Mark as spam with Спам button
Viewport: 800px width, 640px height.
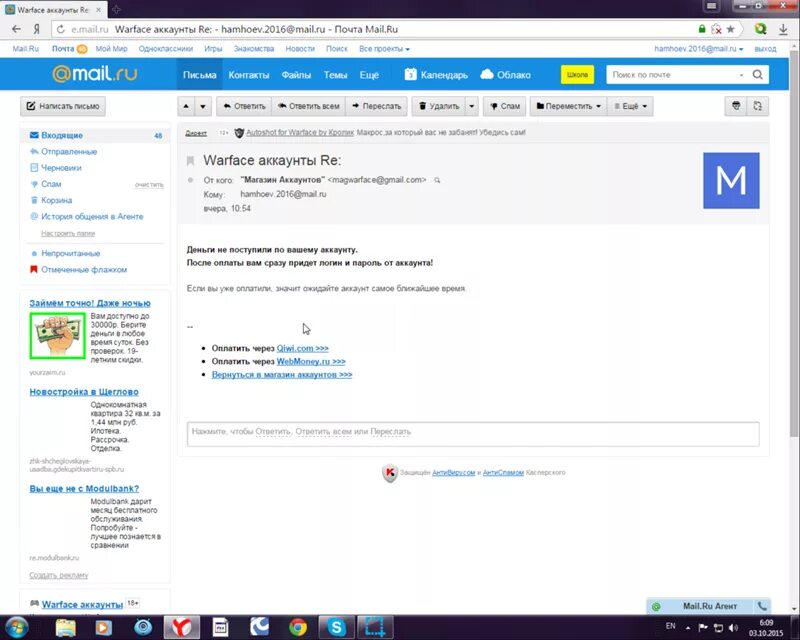[x=505, y=106]
